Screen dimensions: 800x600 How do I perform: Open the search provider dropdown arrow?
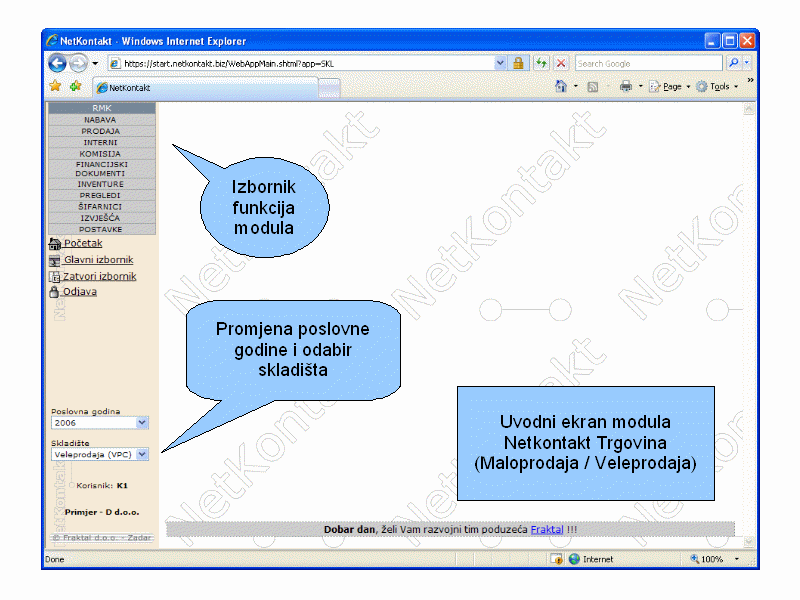click(746, 63)
